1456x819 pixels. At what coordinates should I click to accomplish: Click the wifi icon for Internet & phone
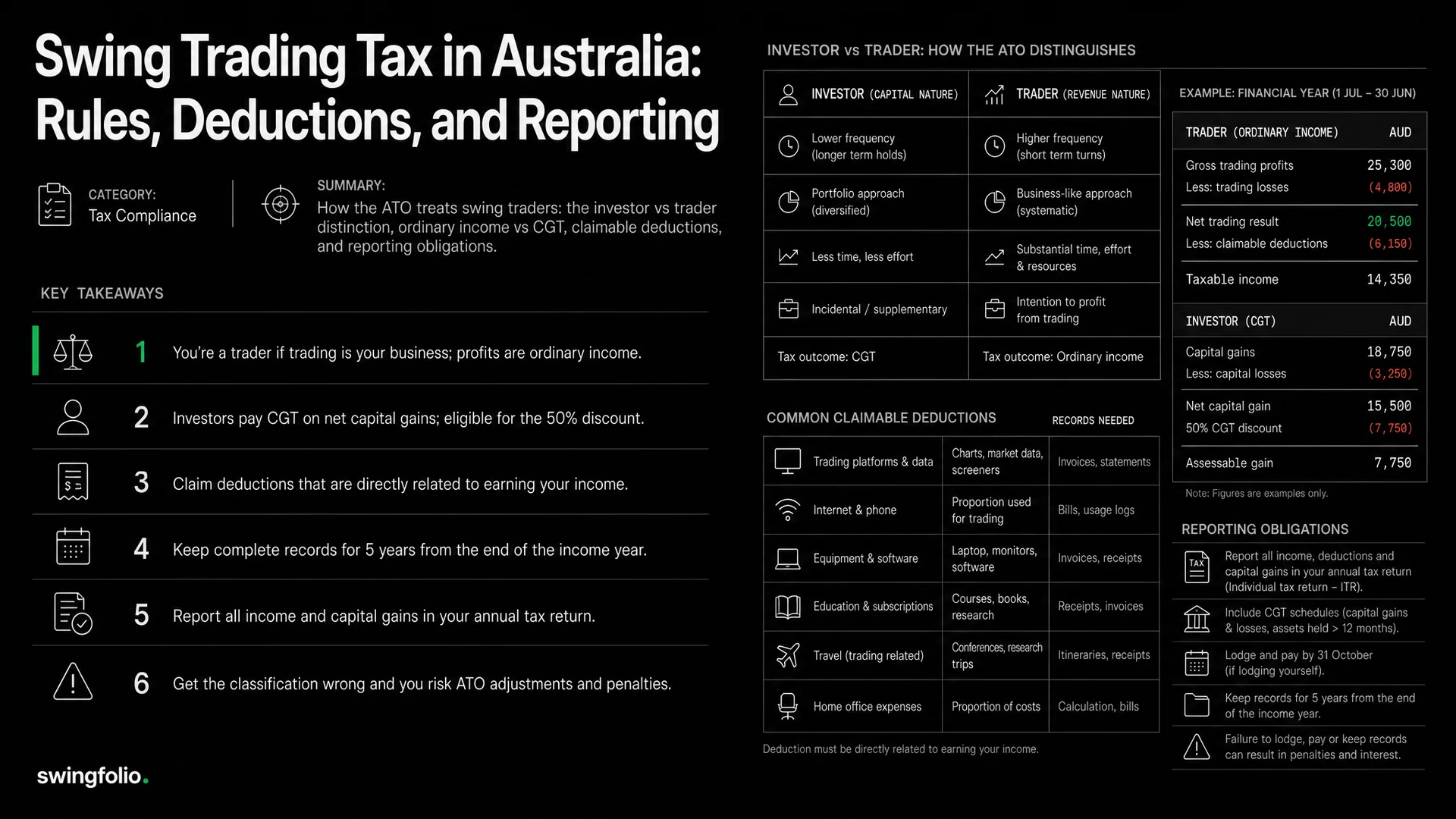pyautogui.click(x=788, y=510)
